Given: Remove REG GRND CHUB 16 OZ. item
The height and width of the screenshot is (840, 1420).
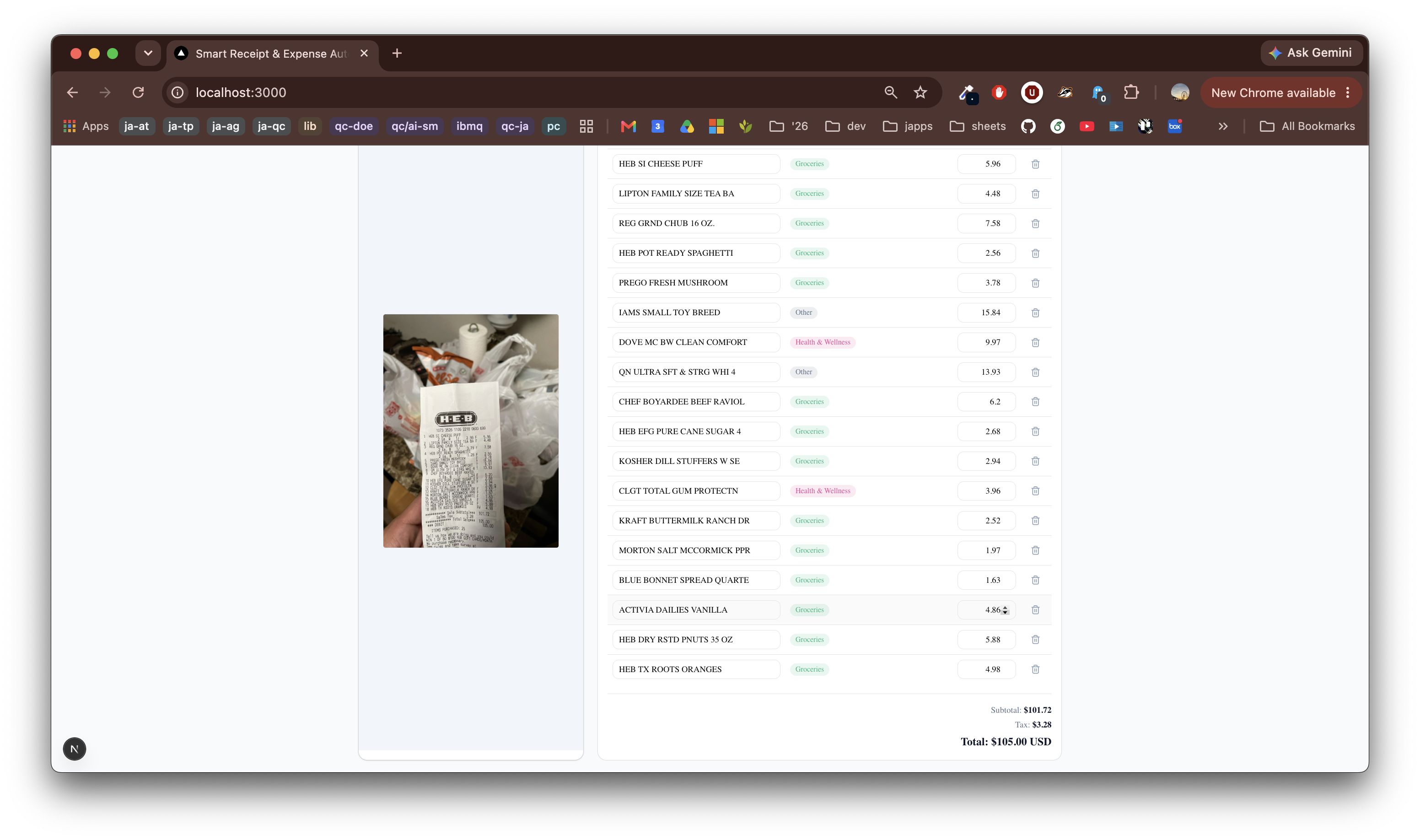Looking at the screenshot, I should 1035,224.
